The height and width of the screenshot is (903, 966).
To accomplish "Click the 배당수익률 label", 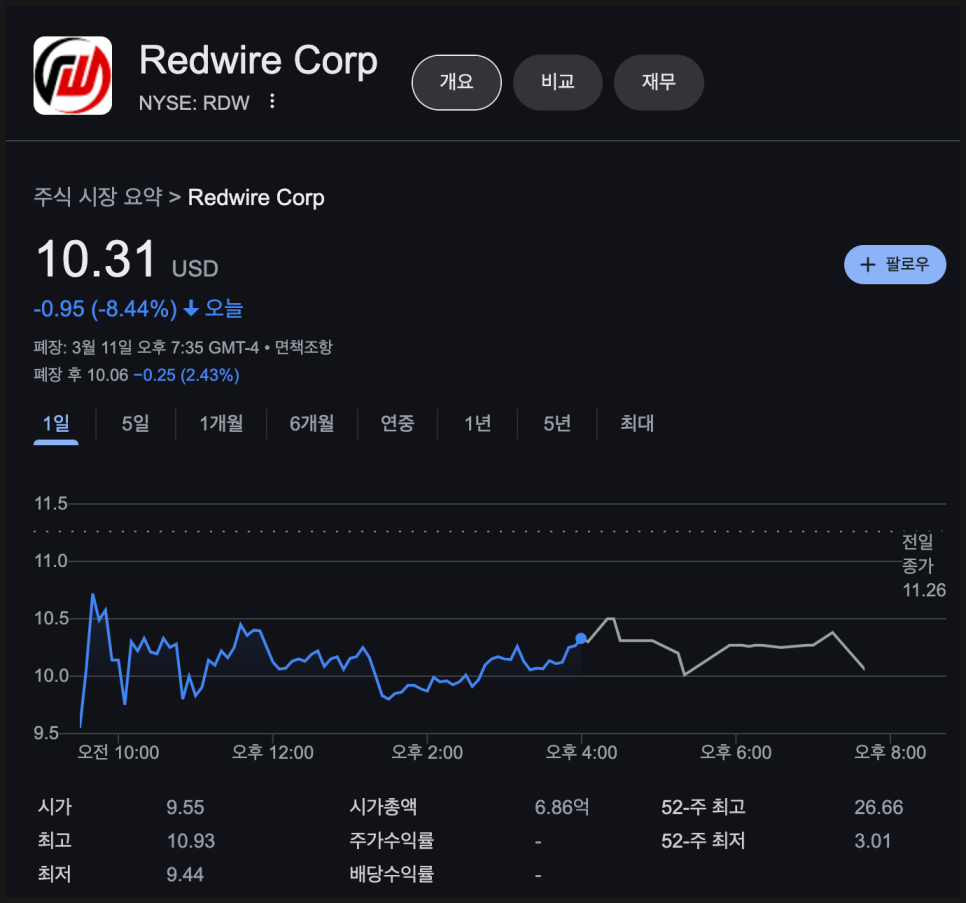I will (392, 873).
